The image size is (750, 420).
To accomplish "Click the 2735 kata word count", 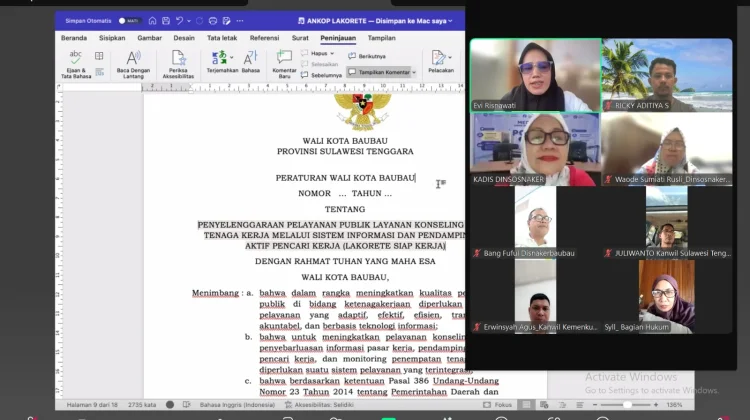I will (x=142, y=405).
